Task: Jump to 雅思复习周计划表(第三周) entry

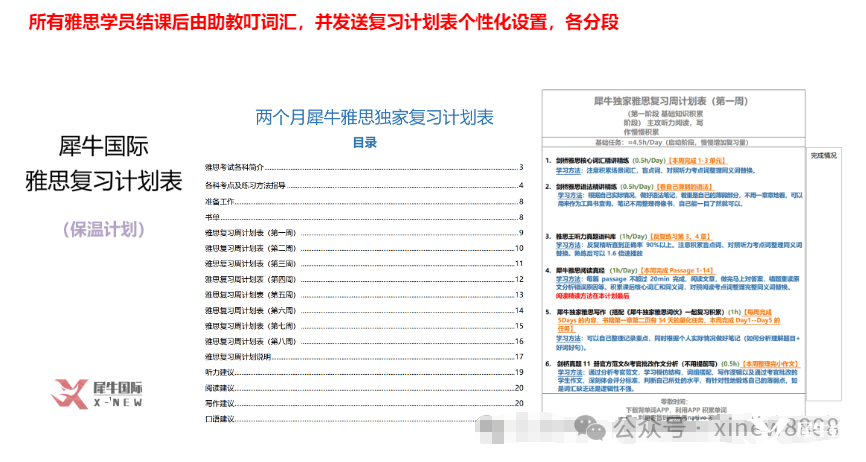Action: coord(364,264)
